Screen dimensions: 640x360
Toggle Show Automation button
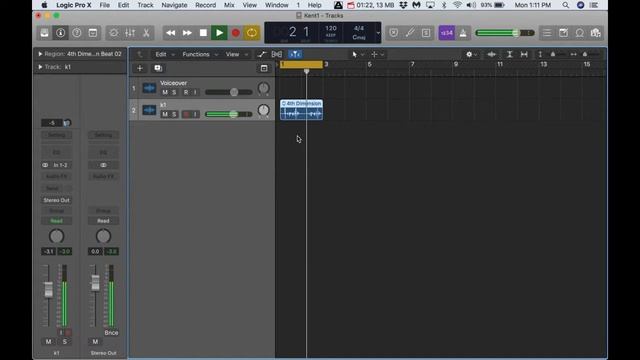click(x=261, y=54)
